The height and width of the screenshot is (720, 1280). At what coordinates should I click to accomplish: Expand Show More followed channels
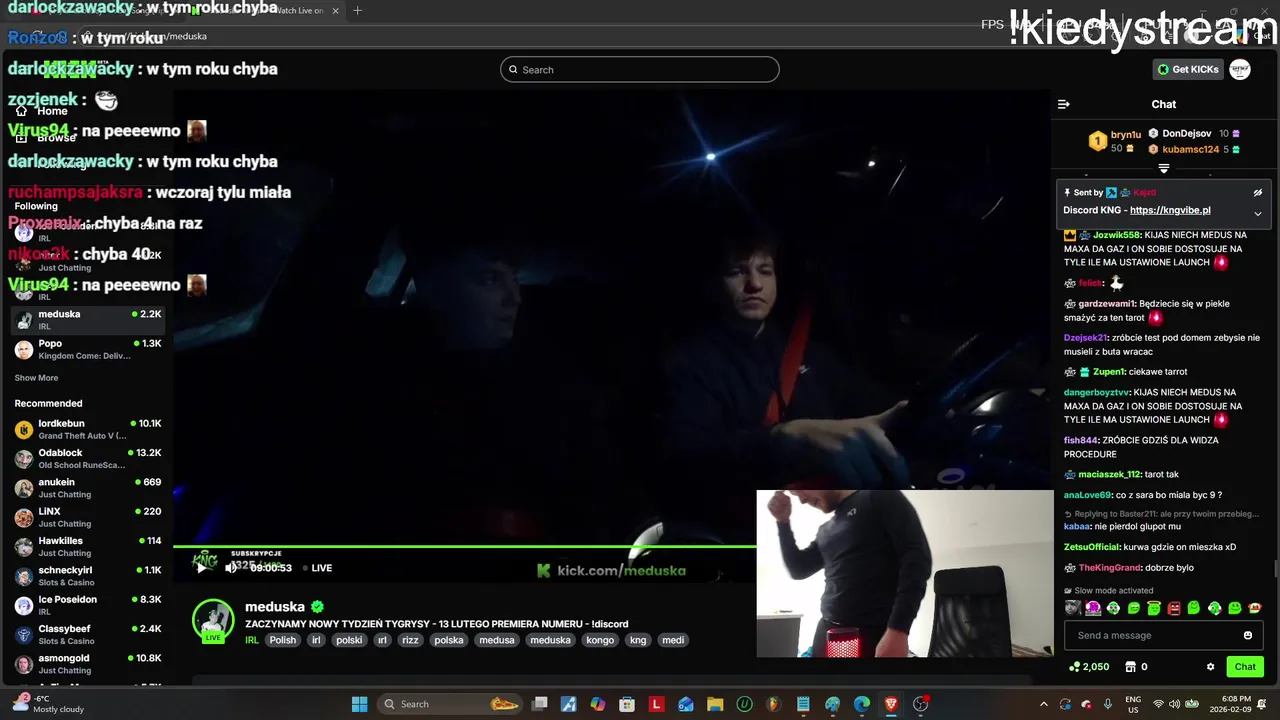click(x=36, y=378)
